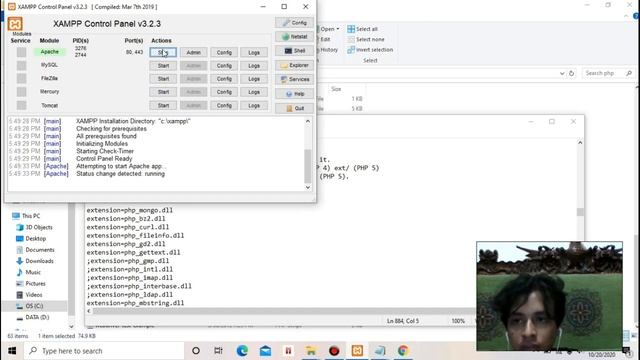Toggle FileZilla service install checkbox
The width and height of the screenshot is (640, 360).
tap(21, 78)
